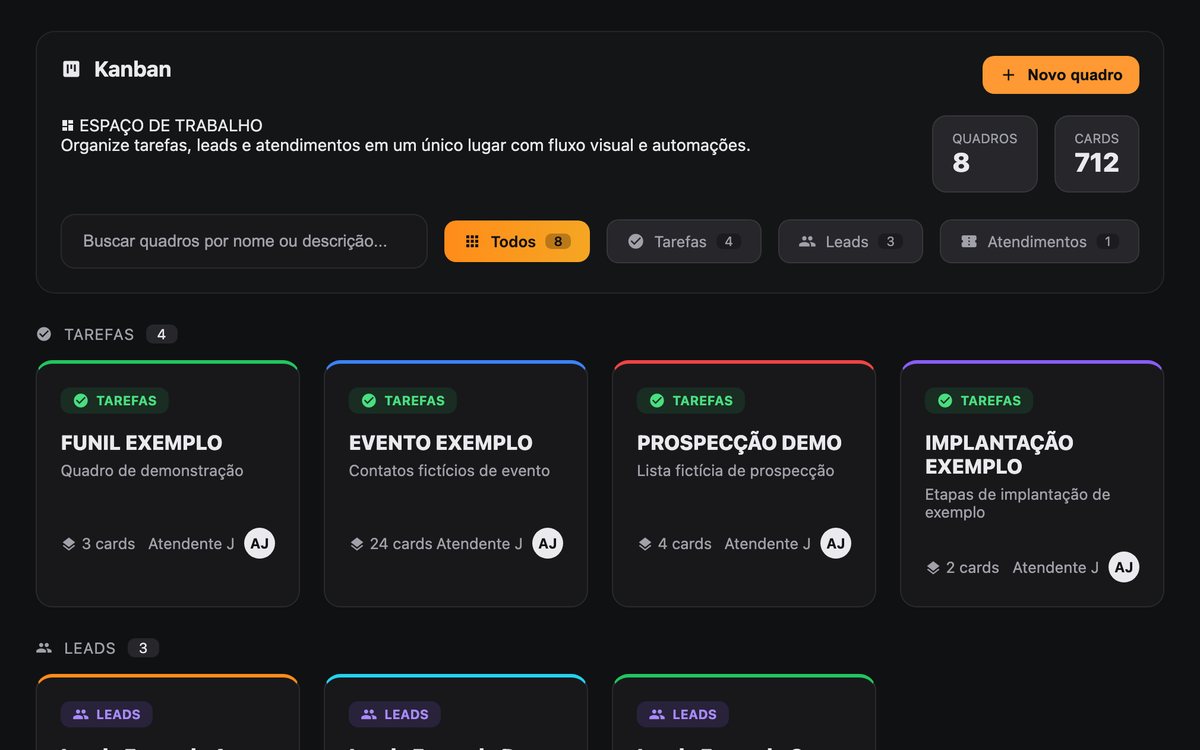1200x750 pixels.
Task: Click the checkmark icon in the Tarefas filter
Action: click(635, 241)
